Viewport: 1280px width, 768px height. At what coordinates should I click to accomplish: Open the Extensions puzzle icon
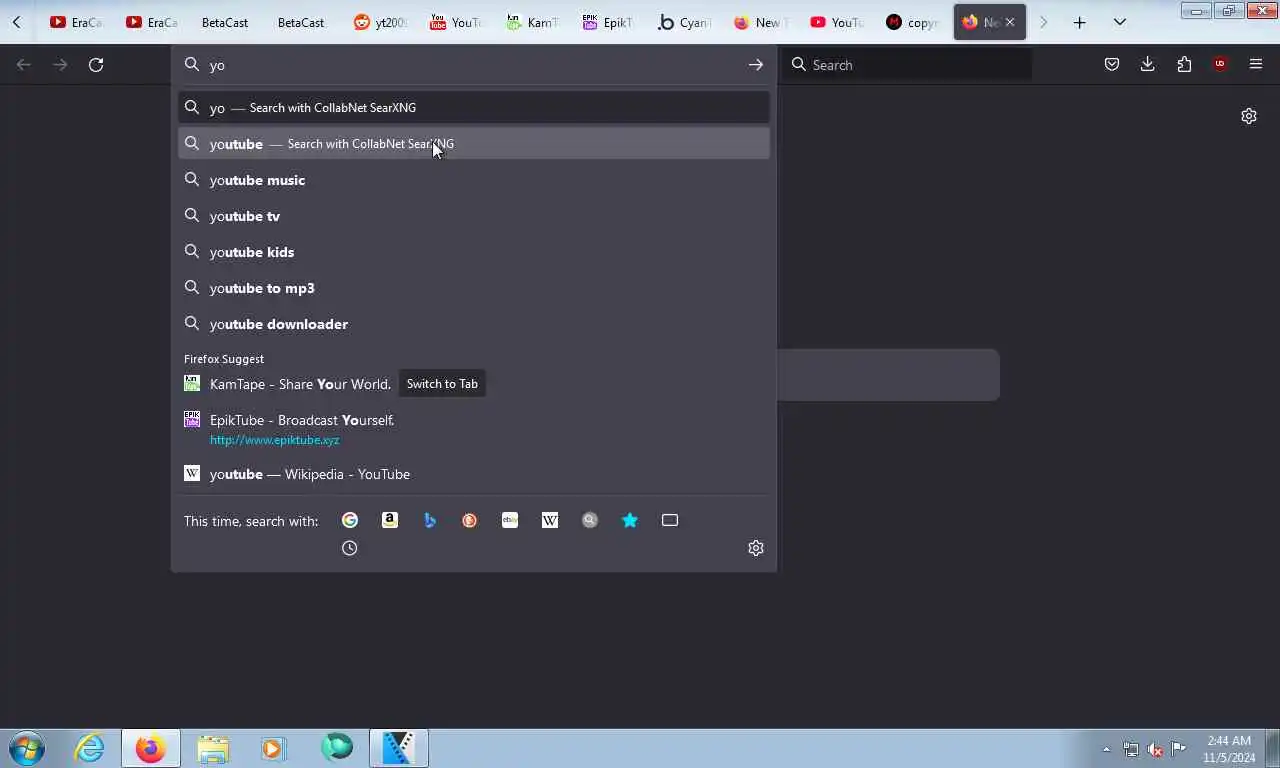coord(1184,65)
